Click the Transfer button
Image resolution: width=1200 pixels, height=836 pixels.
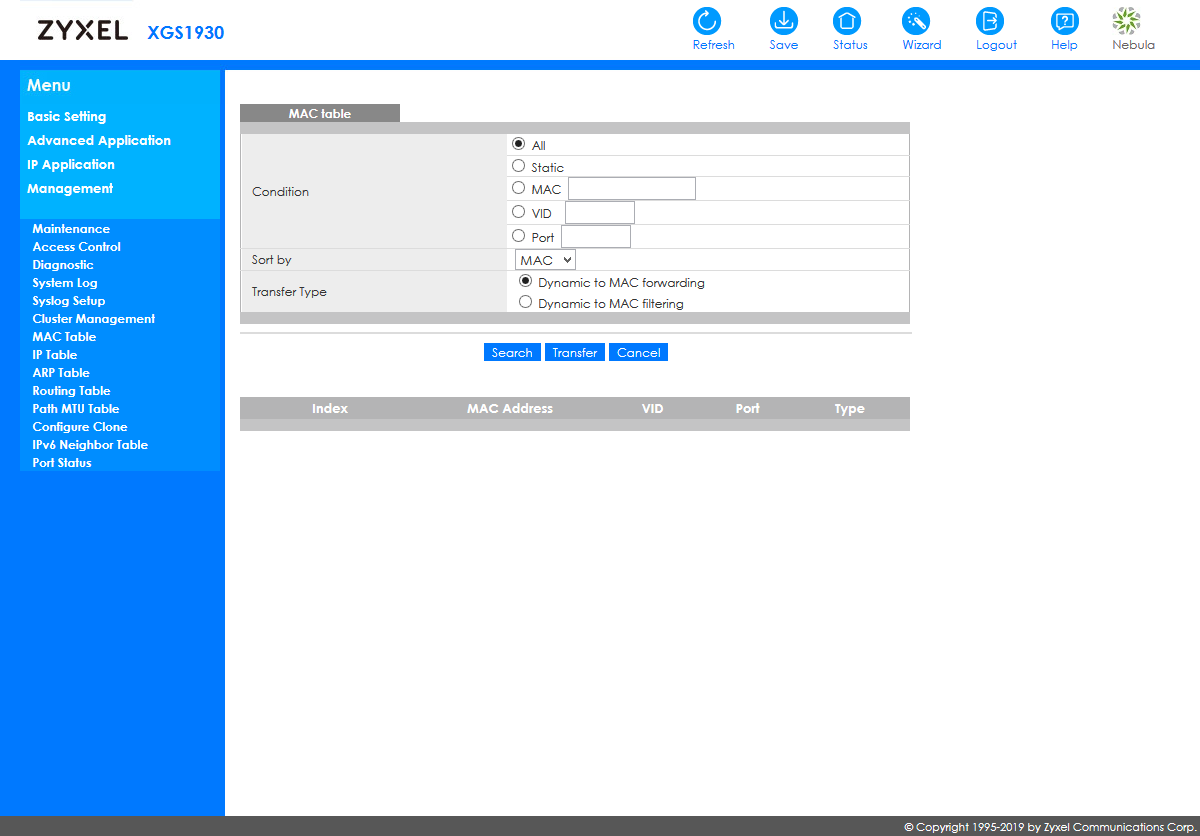575,353
